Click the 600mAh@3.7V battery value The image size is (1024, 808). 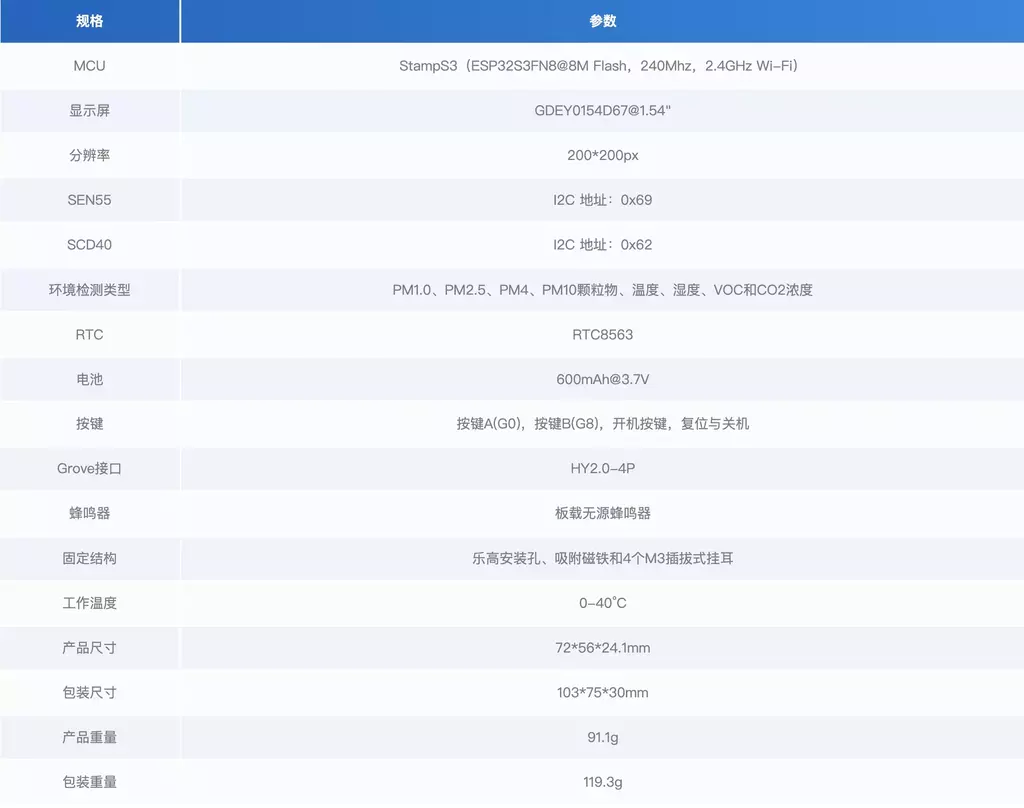point(602,379)
